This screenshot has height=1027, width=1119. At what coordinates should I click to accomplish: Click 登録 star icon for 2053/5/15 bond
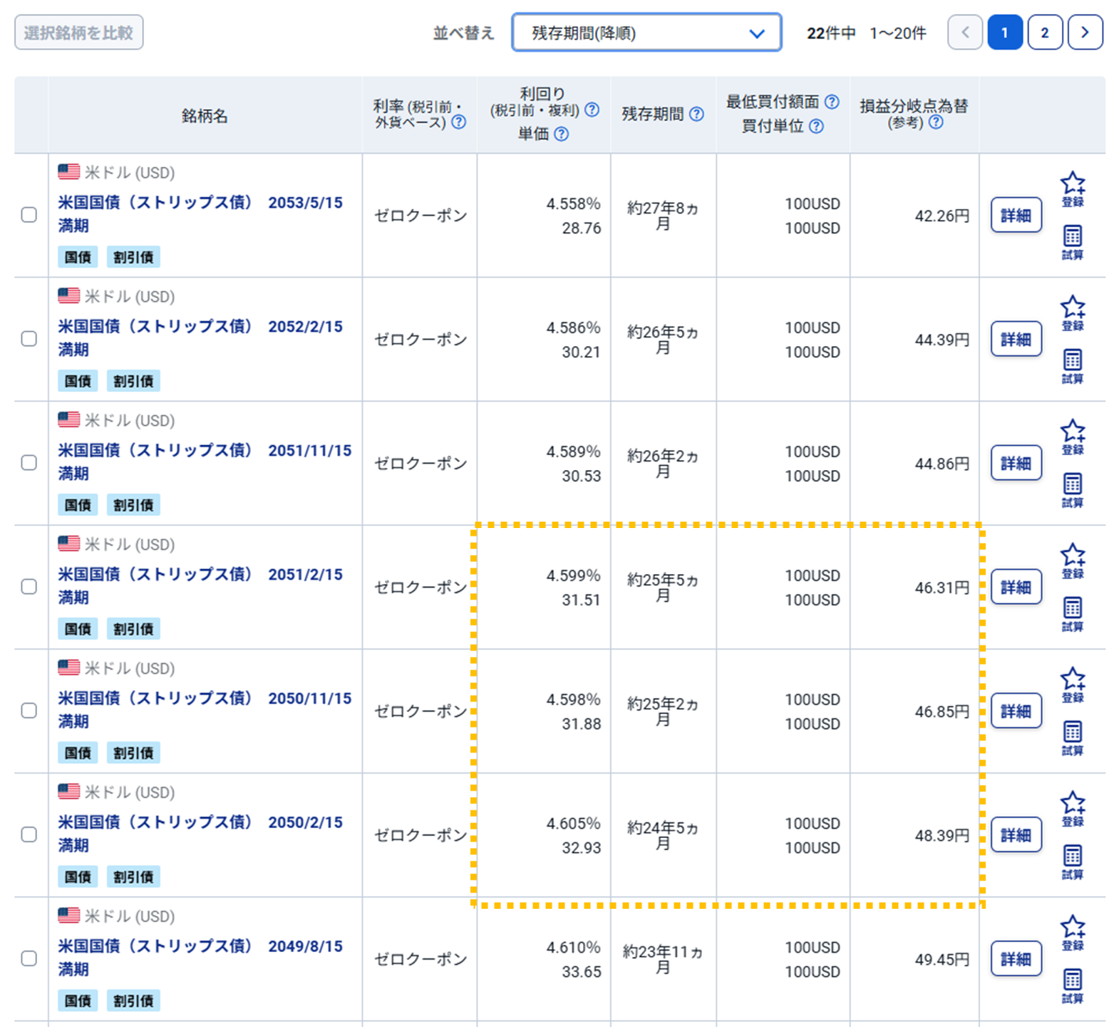click(1072, 185)
